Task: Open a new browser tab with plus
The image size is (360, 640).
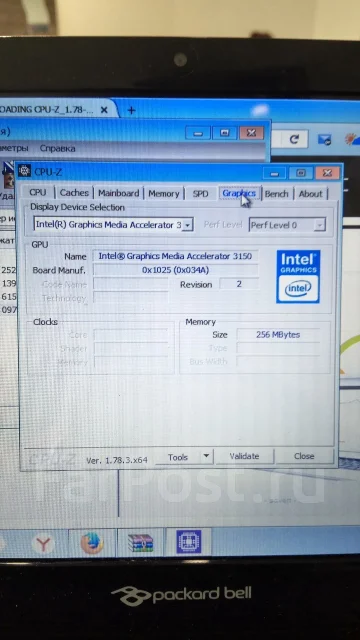Action: tap(131, 111)
